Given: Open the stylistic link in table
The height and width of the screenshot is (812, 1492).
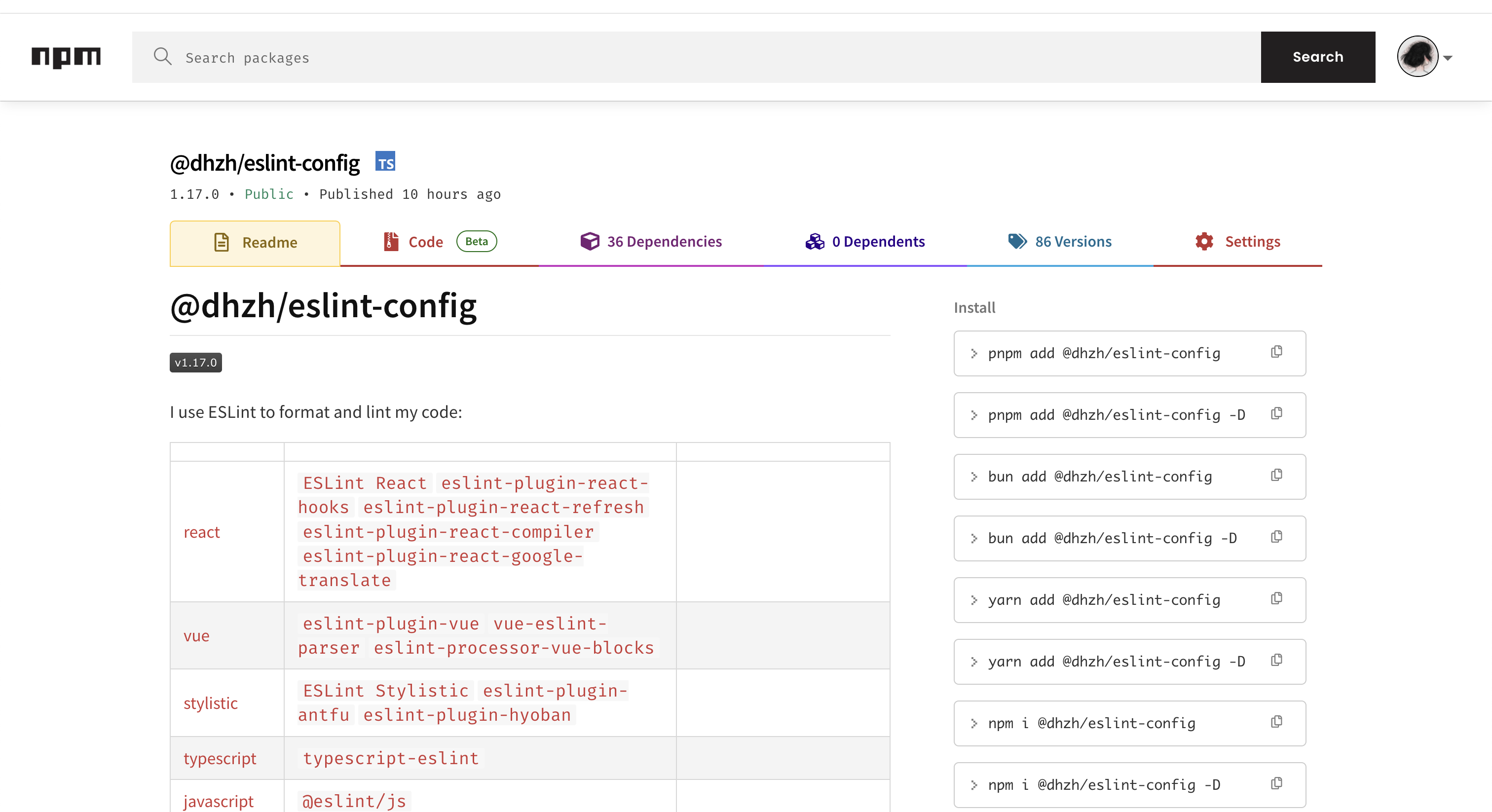Looking at the screenshot, I should click(210, 703).
